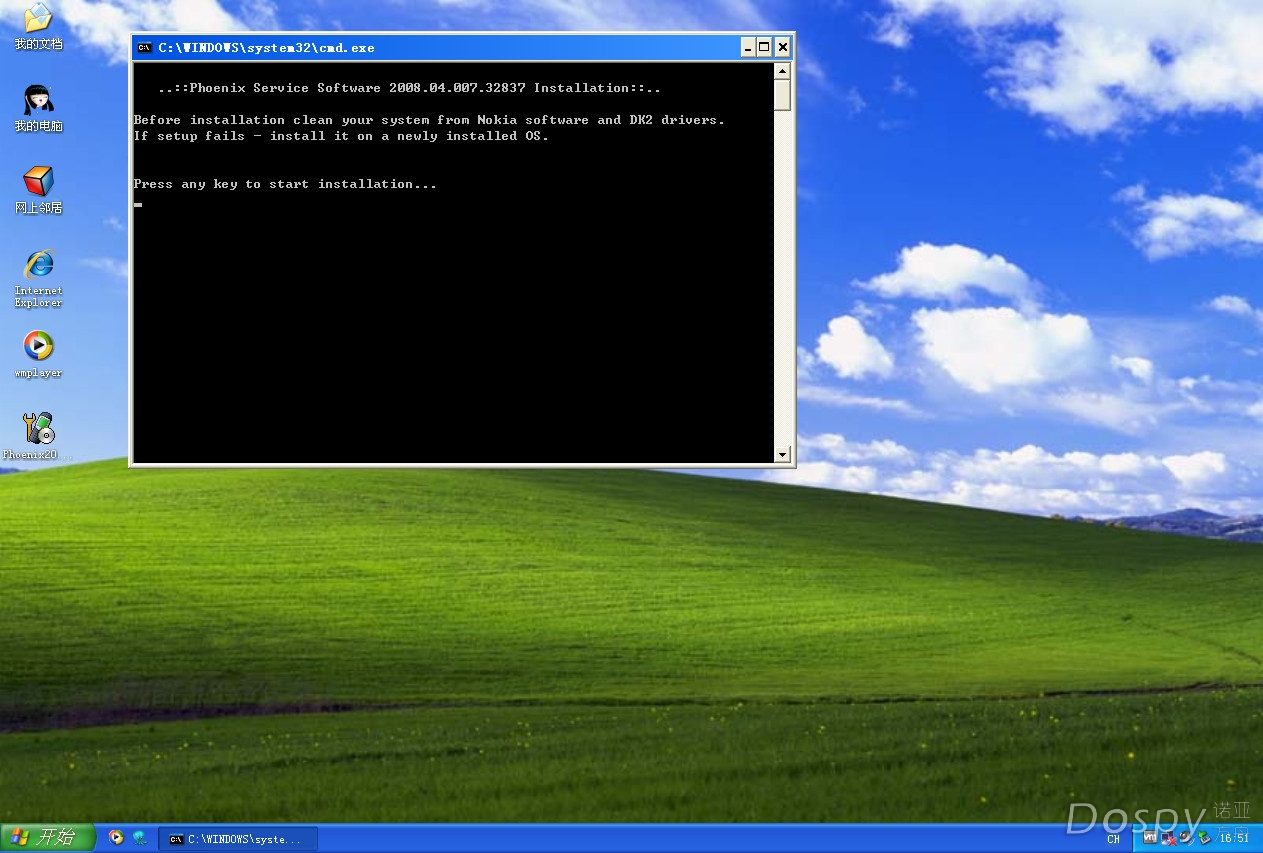
Task: Click the 'Press any key to start installation...' line
Action: click(285, 184)
